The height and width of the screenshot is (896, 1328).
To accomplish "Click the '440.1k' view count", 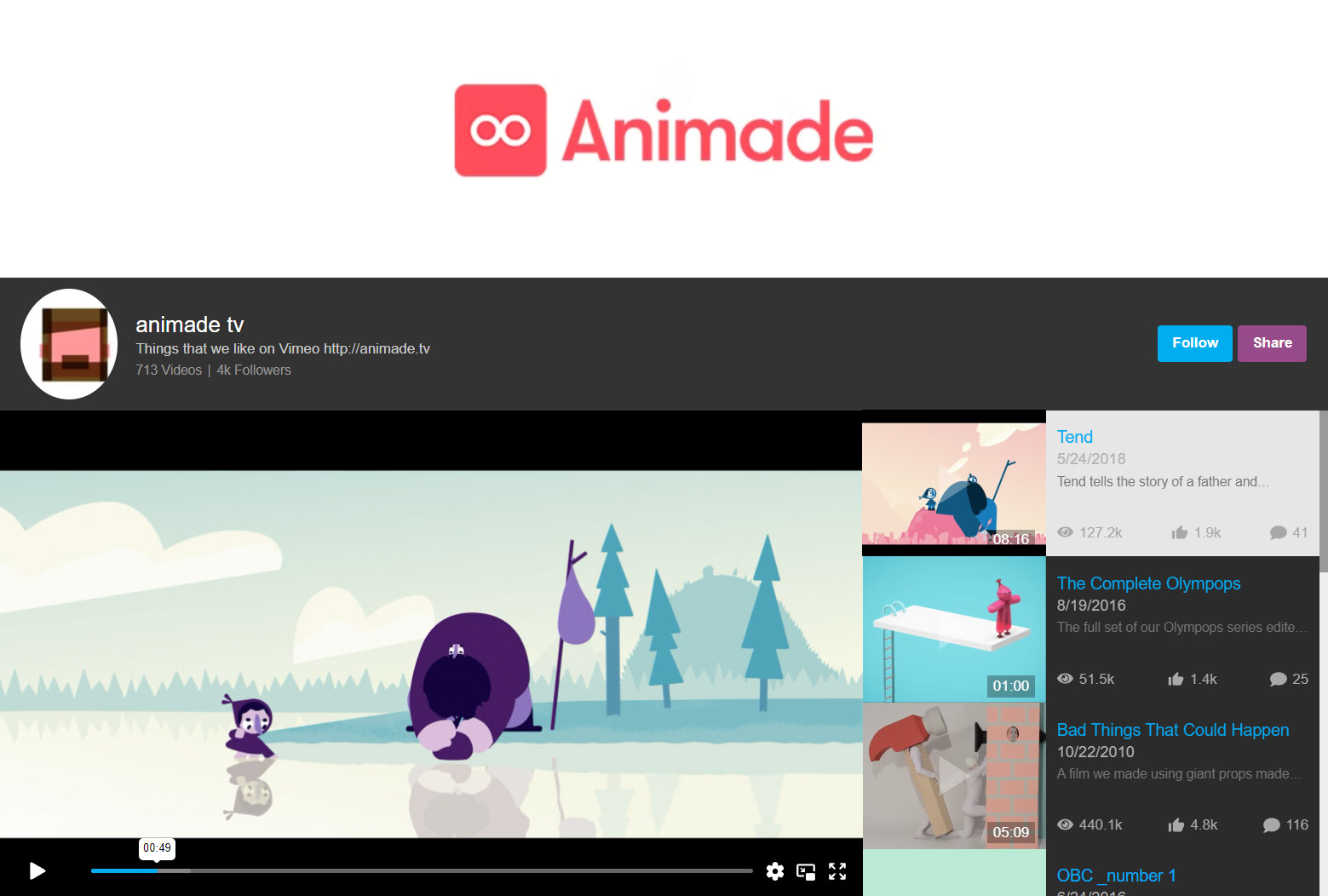I will [1101, 824].
